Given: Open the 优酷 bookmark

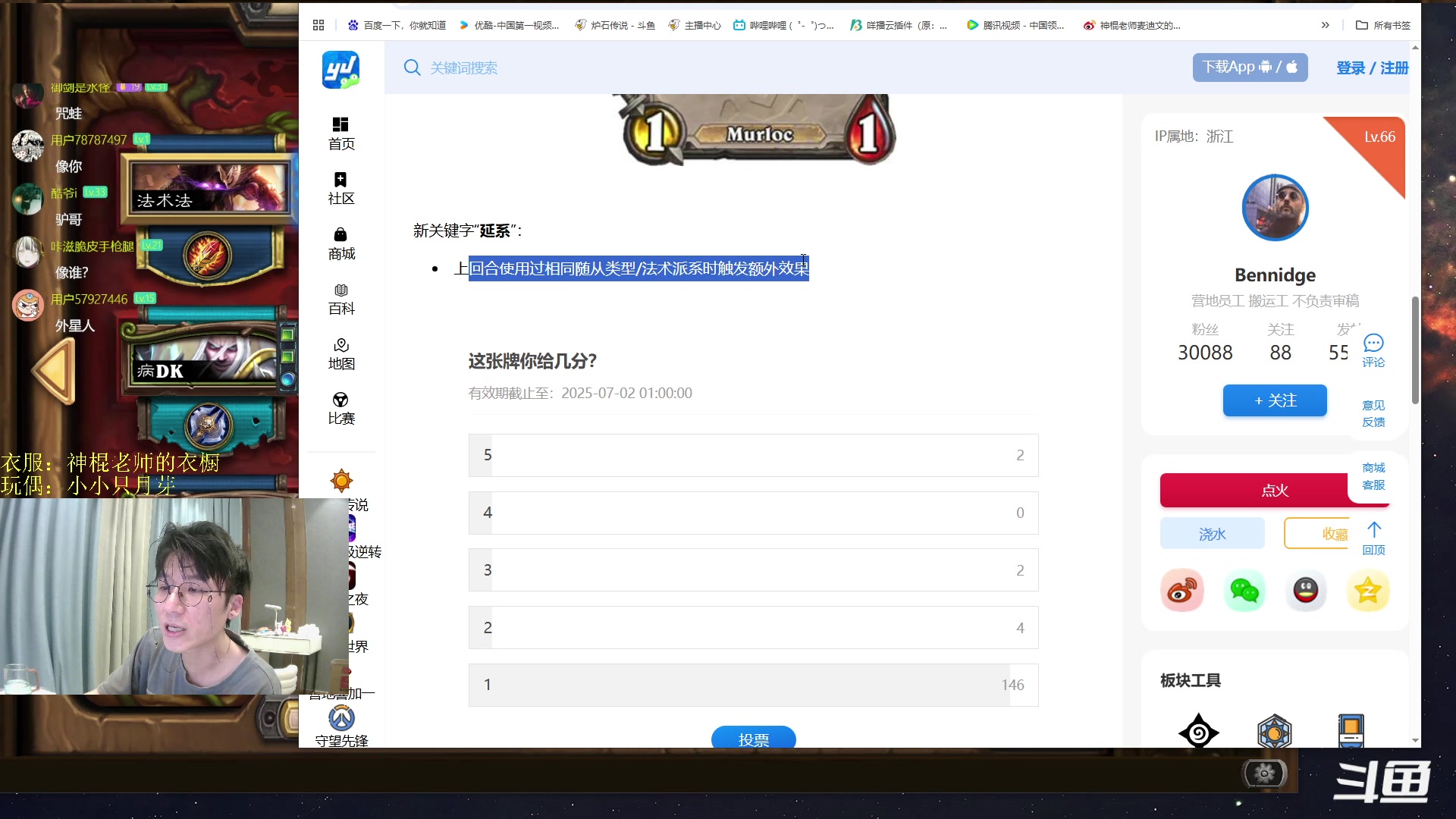Looking at the screenshot, I should coord(509,25).
